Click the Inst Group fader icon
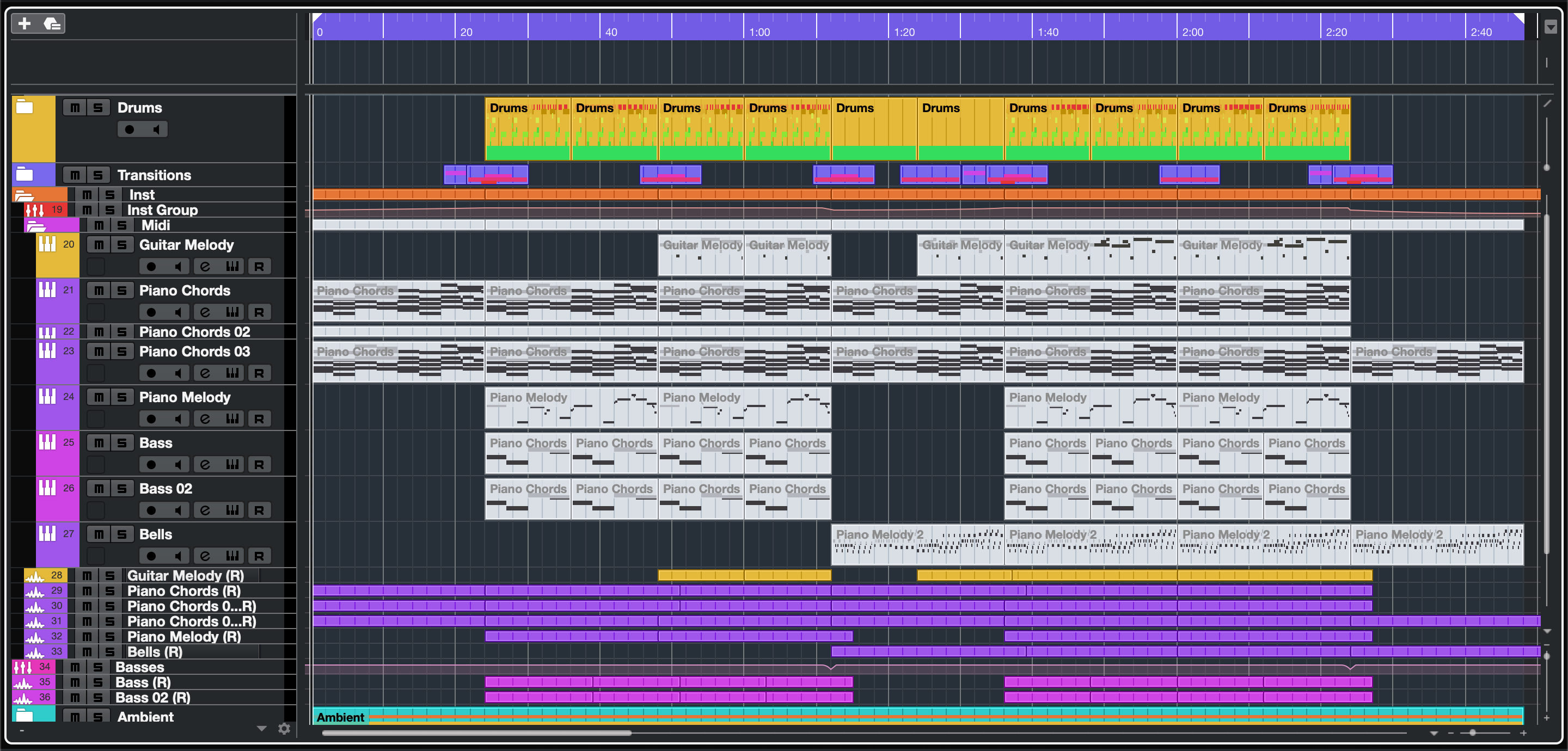Screen dimensions: 1568x751 pos(35,210)
